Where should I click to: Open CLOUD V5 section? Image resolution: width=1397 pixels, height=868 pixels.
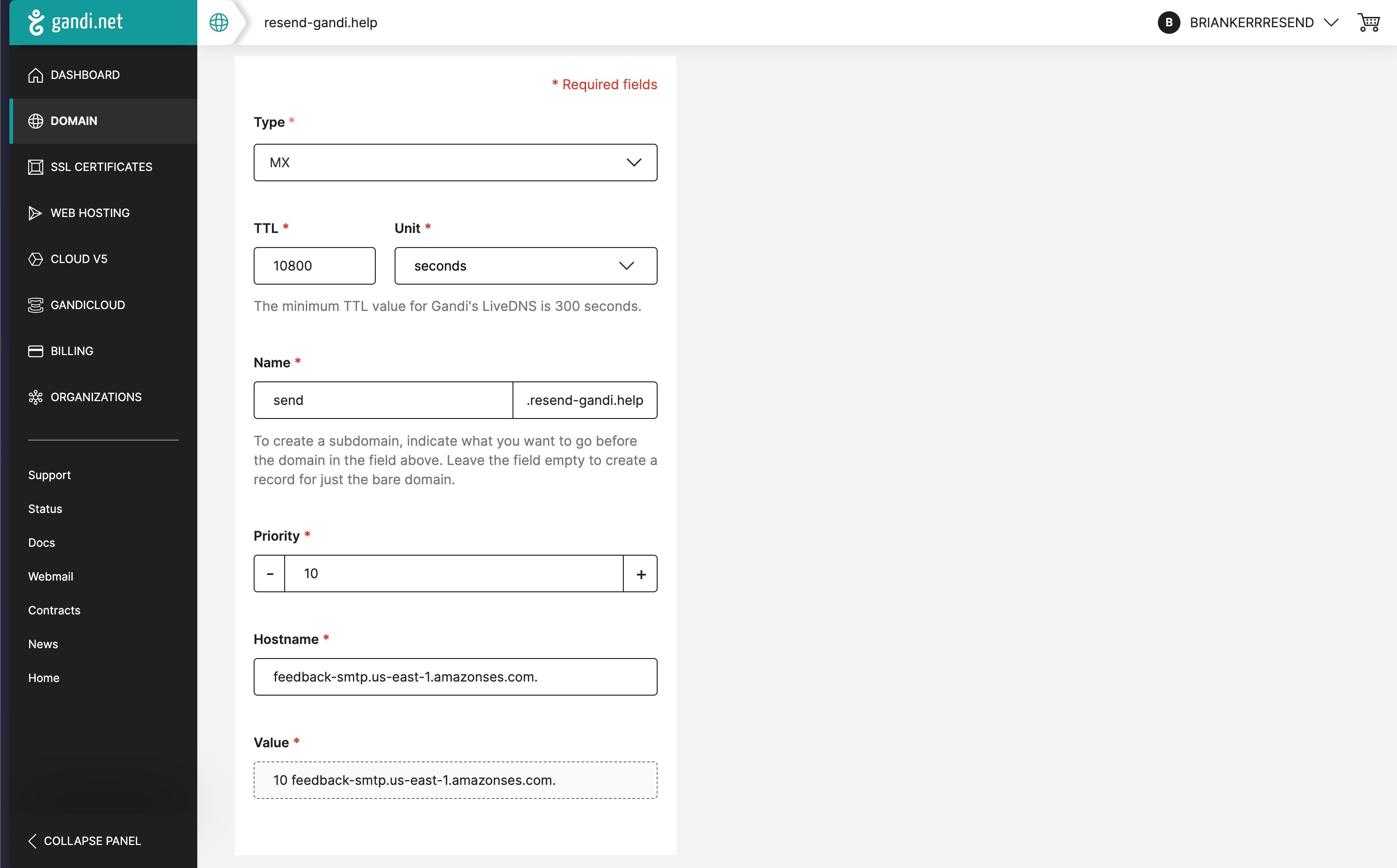click(x=103, y=259)
